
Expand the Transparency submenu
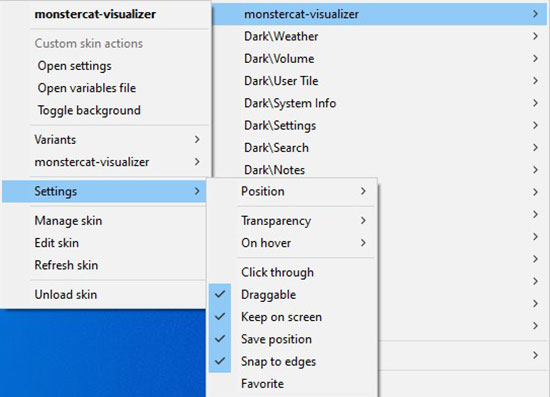292,221
